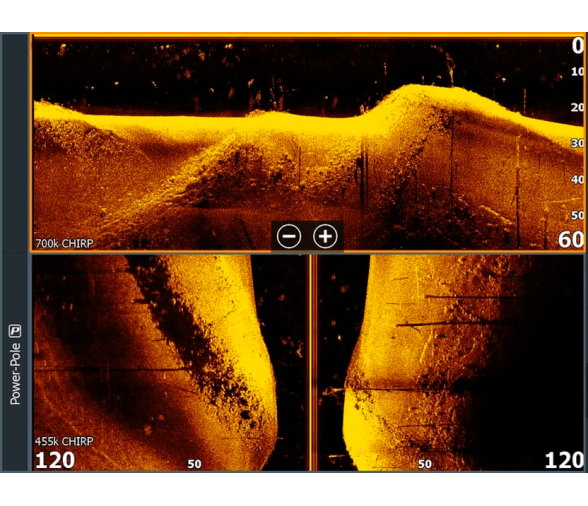Click the 50 marker on depth scale
This screenshot has height=506, width=588.
point(578,215)
